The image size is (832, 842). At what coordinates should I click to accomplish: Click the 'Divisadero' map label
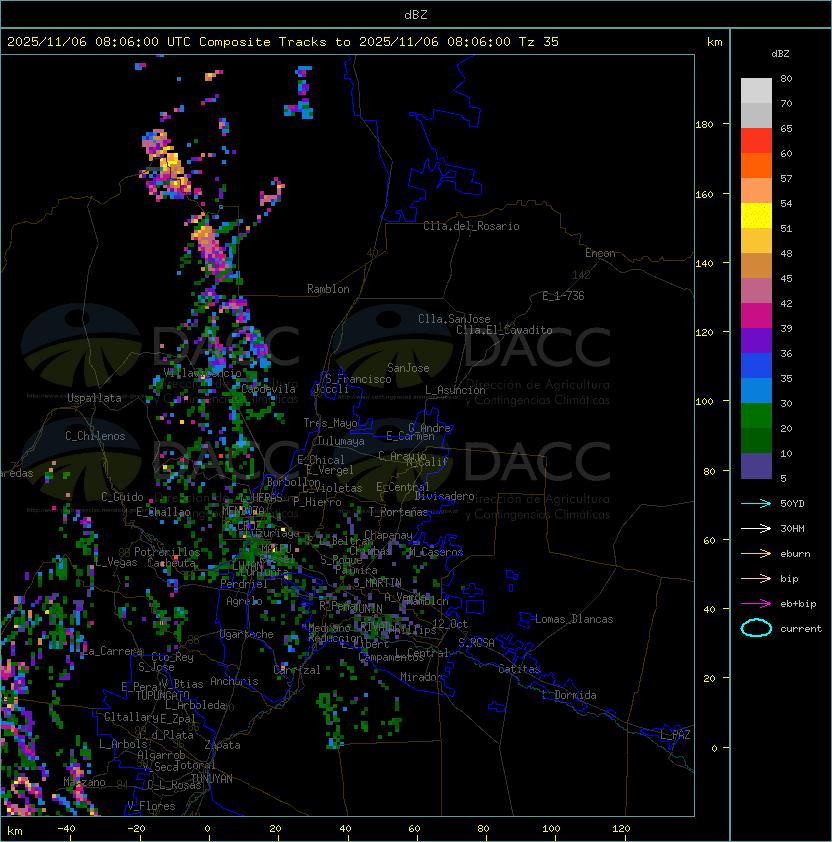[x=444, y=496]
